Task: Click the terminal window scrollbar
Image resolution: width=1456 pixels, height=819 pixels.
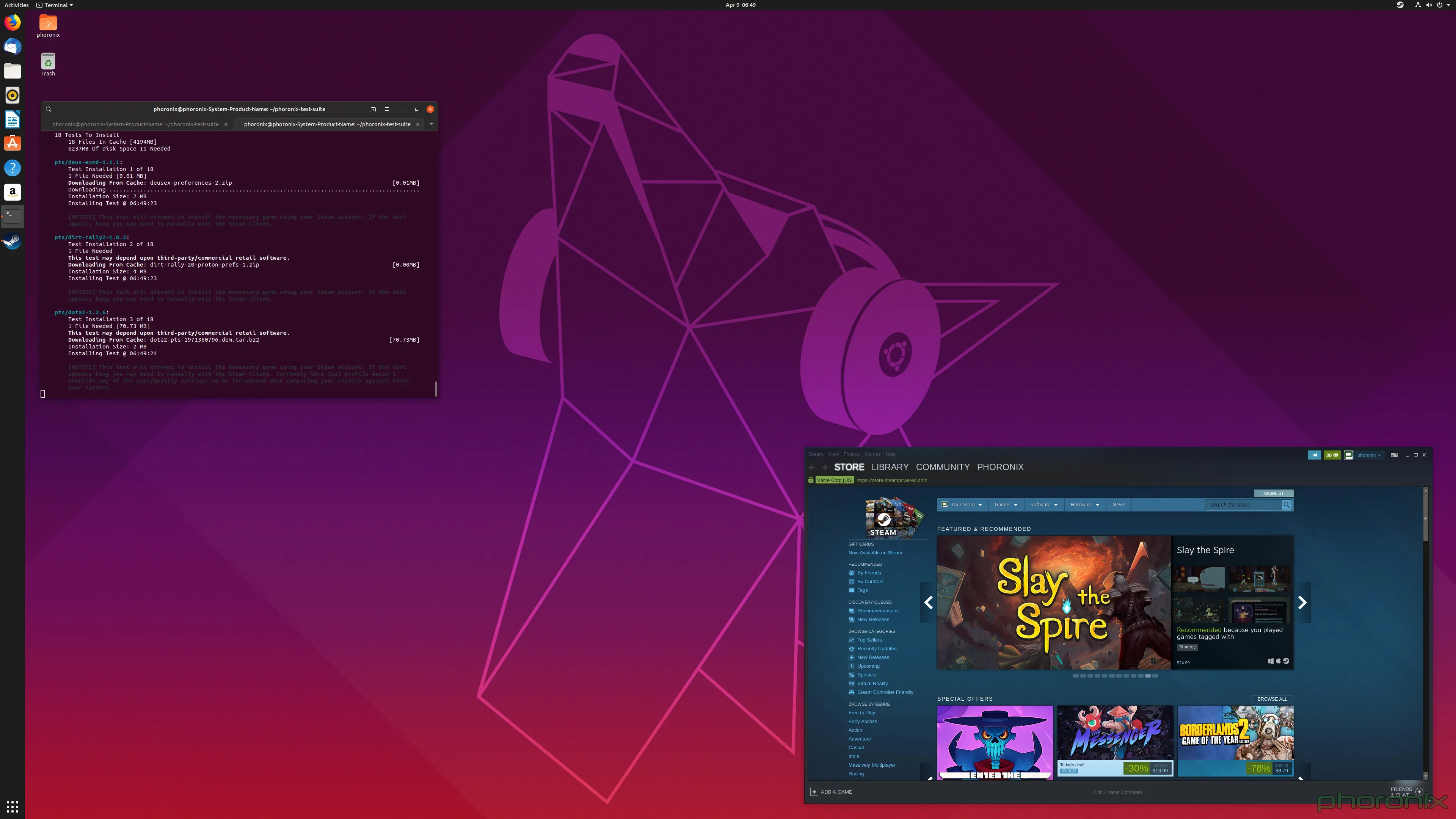Action: pyautogui.click(x=436, y=389)
